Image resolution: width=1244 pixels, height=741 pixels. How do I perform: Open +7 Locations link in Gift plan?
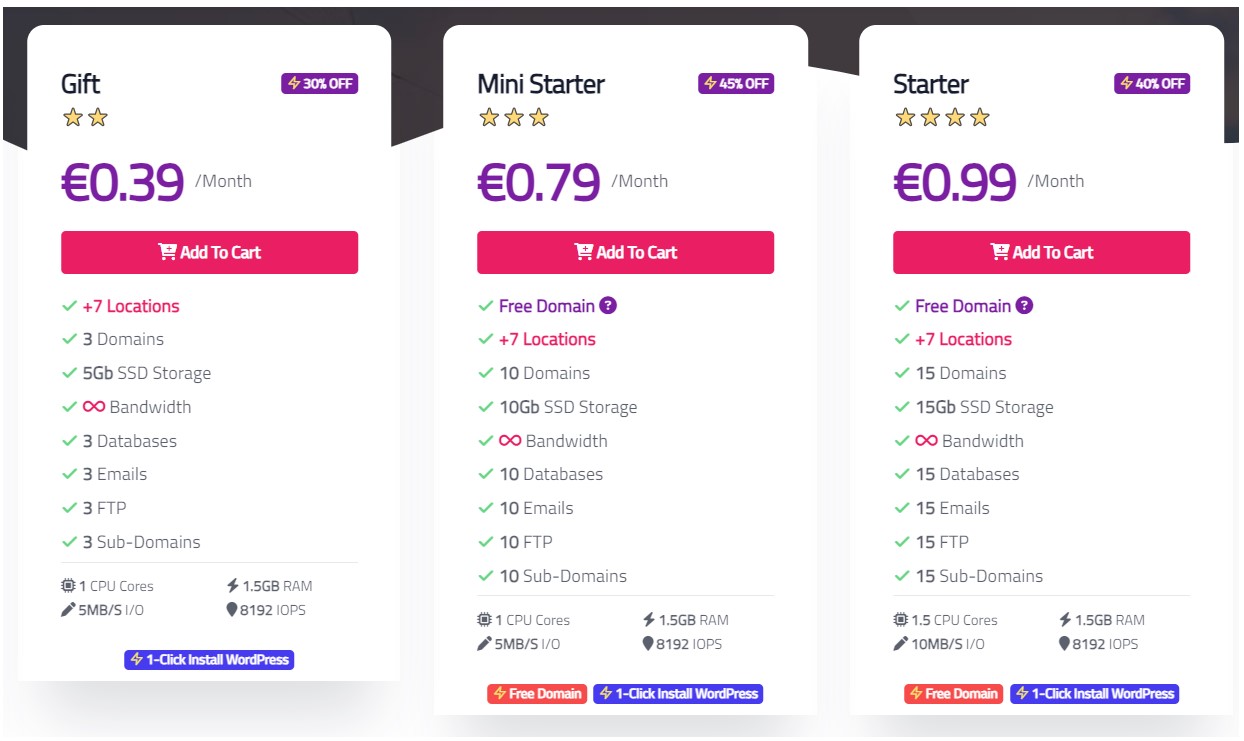(x=131, y=306)
